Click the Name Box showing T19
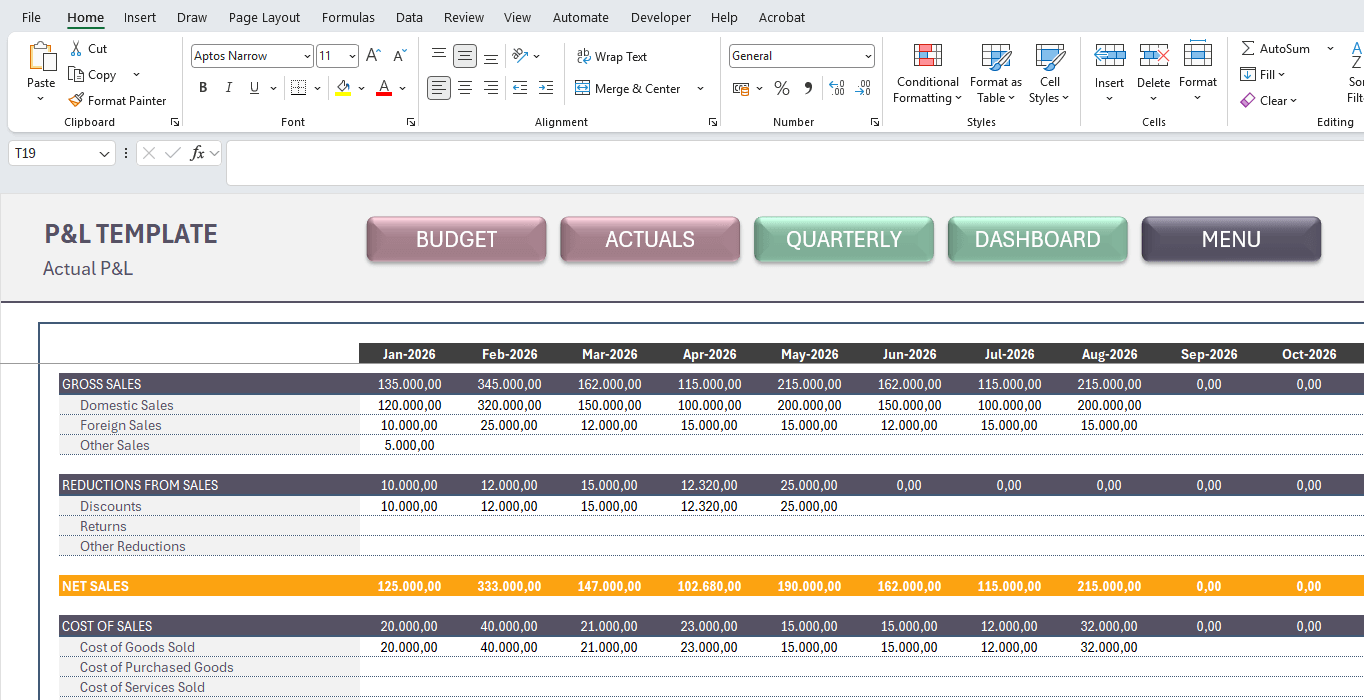 [55, 153]
